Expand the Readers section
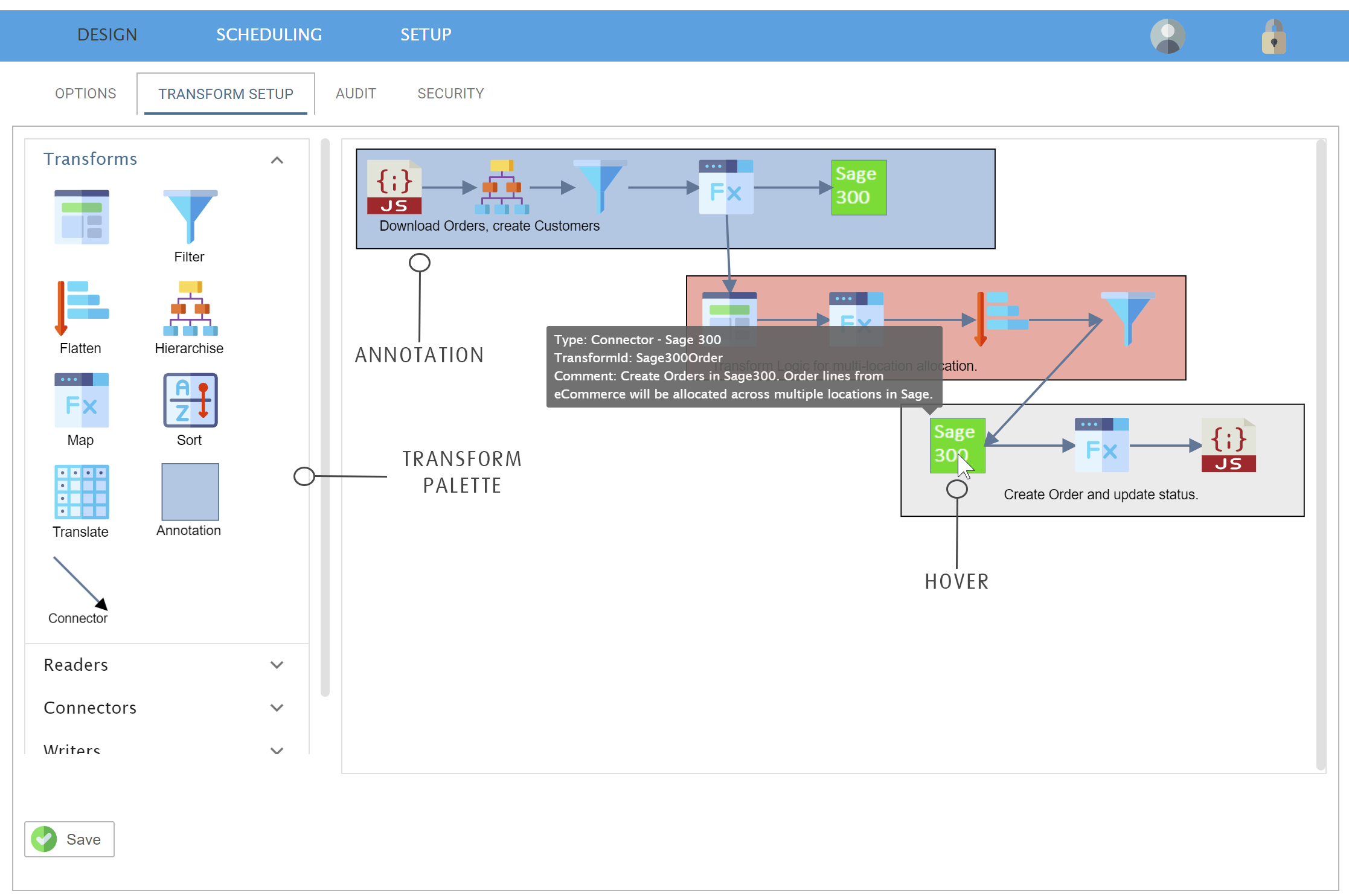This screenshot has height=896, width=1349. click(277, 665)
